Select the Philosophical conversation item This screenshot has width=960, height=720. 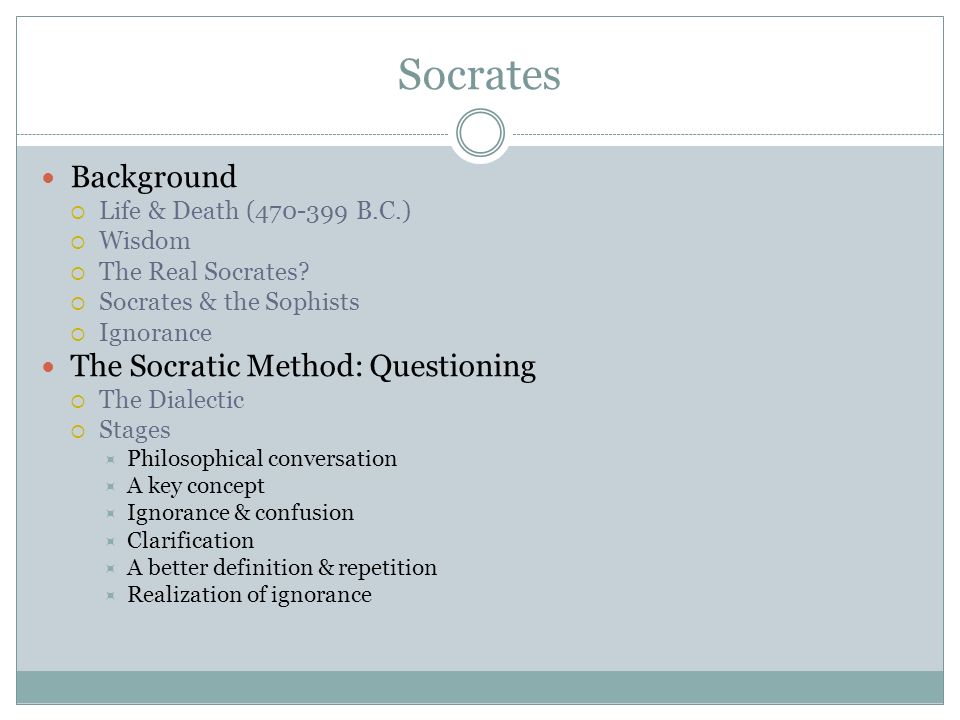coord(262,459)
